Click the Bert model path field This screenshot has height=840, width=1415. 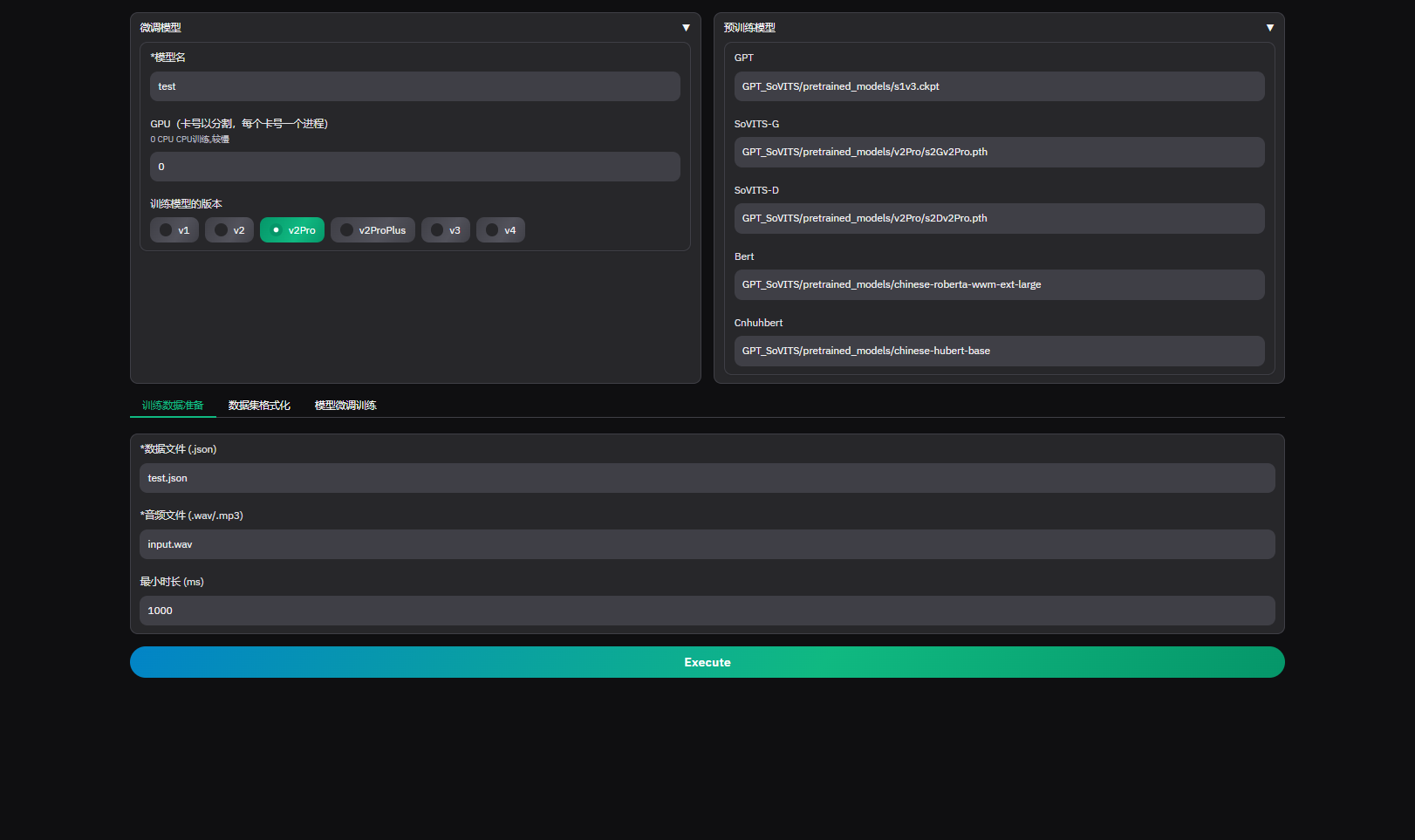coord(999,284)
